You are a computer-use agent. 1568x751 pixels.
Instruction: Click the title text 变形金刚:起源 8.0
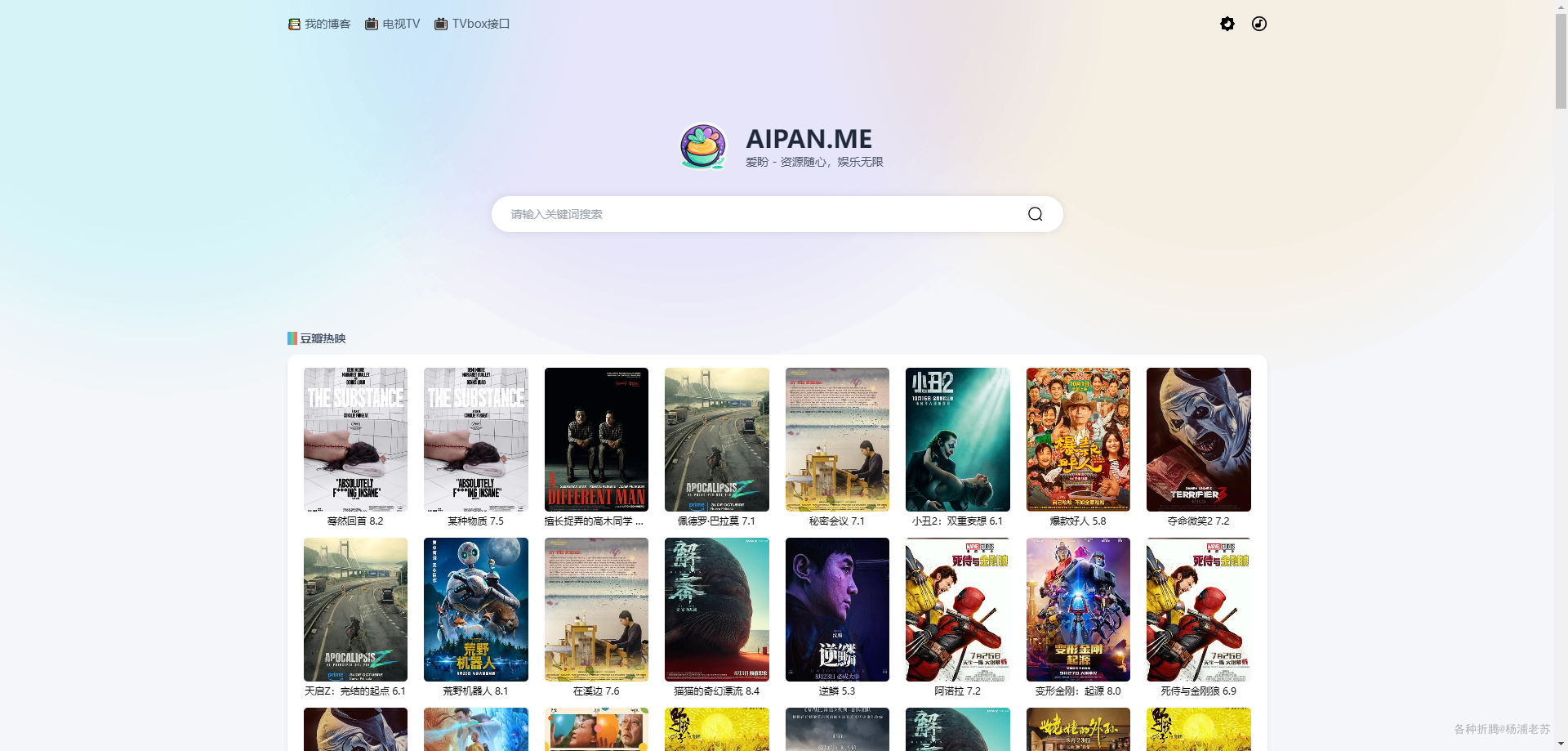coord(1078,691)
